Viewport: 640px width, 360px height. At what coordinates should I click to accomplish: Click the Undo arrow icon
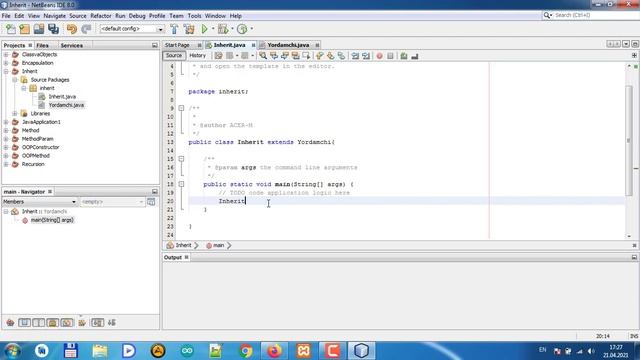[x=72, y=29]
